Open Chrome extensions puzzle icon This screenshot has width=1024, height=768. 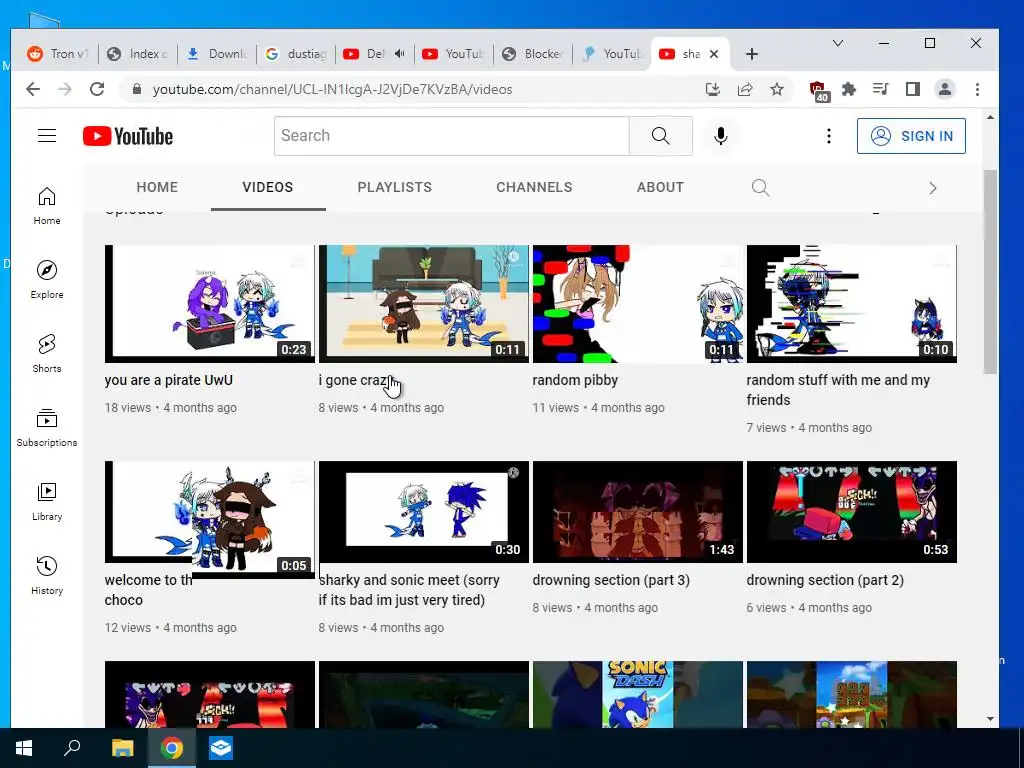coord(848,89)
